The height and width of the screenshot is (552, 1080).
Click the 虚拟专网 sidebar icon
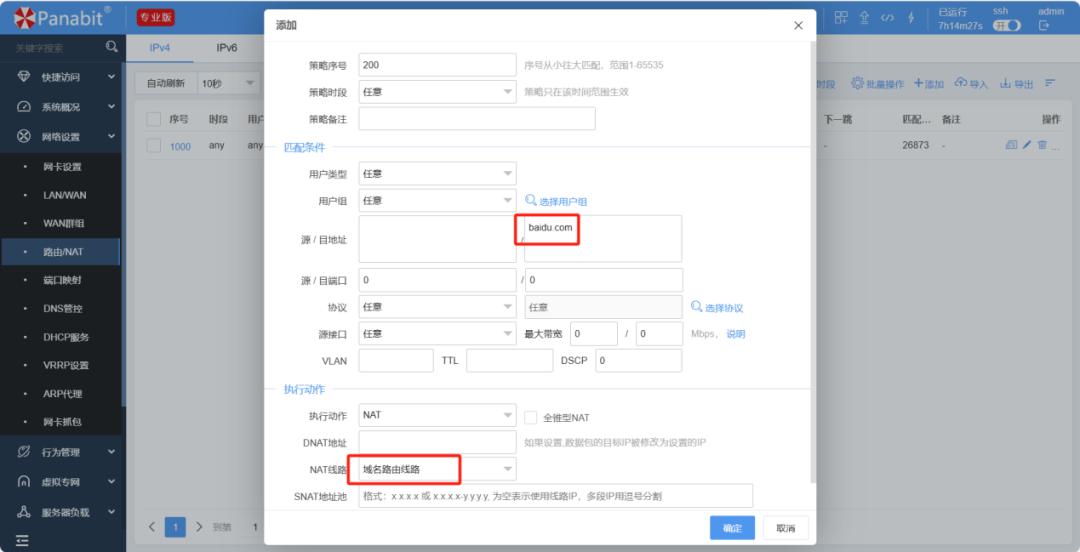(x=24, y=482)
